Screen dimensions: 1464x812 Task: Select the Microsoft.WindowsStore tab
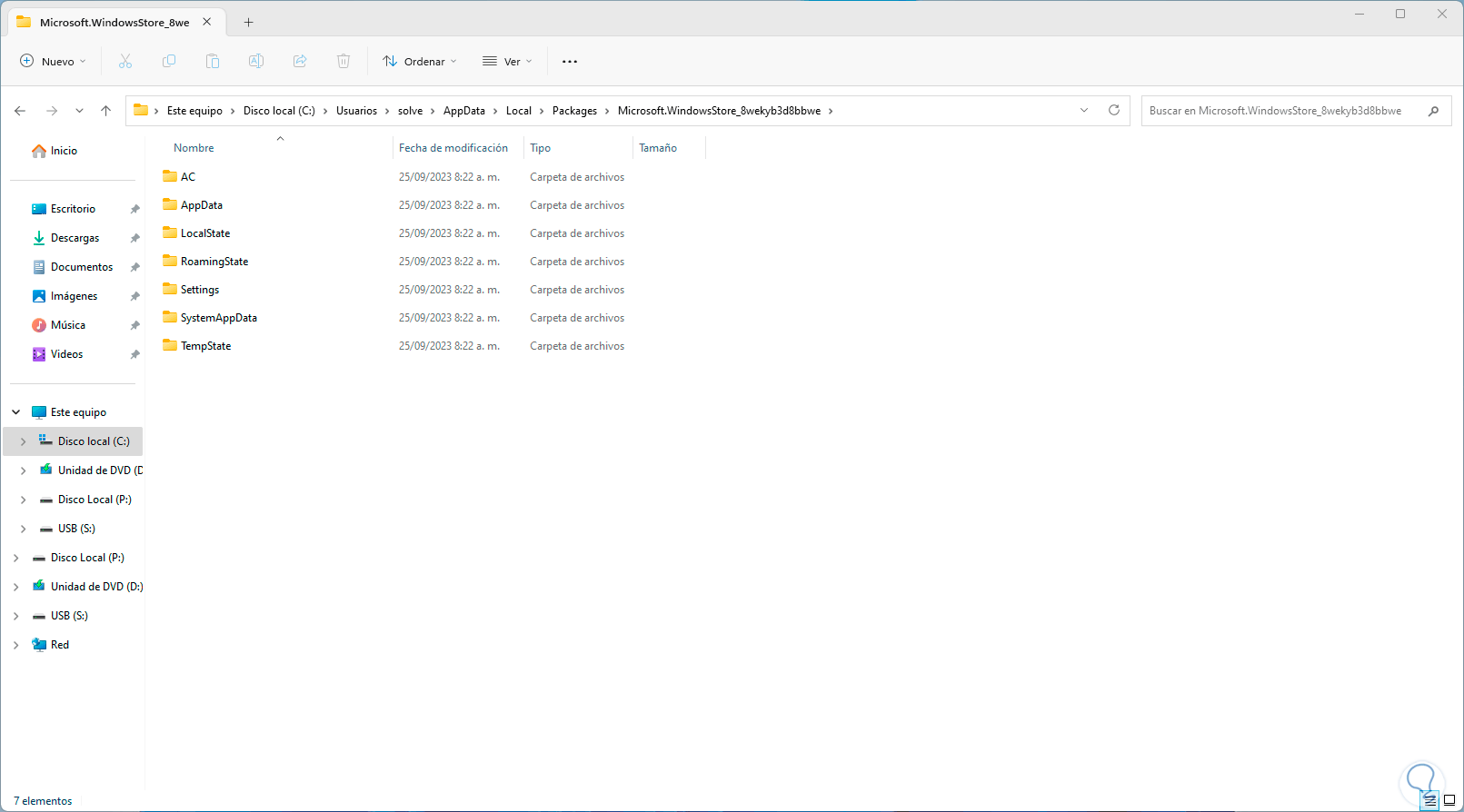click(x=115, y=23)
